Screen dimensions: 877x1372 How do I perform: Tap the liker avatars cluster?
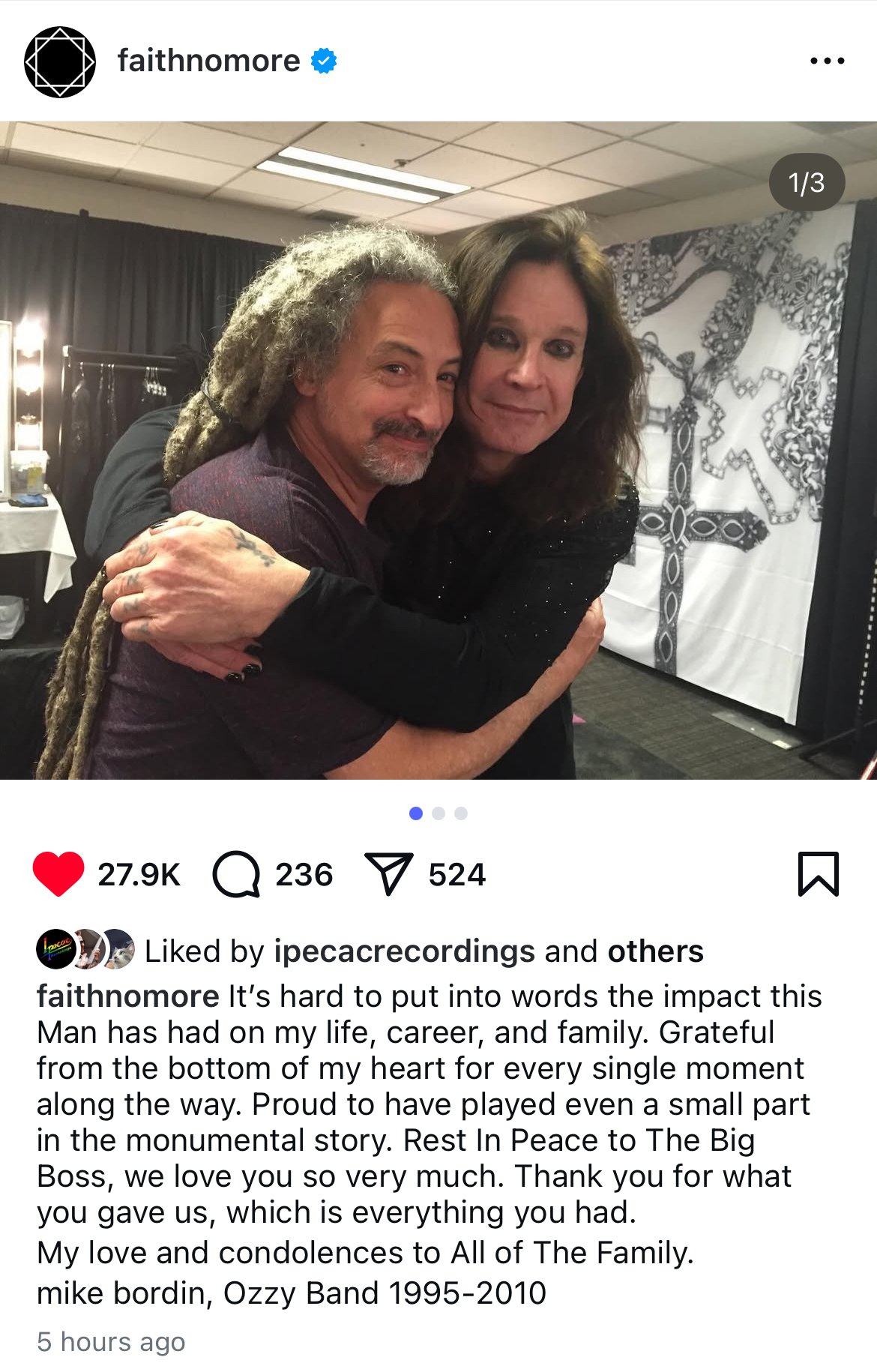[85, 949]
